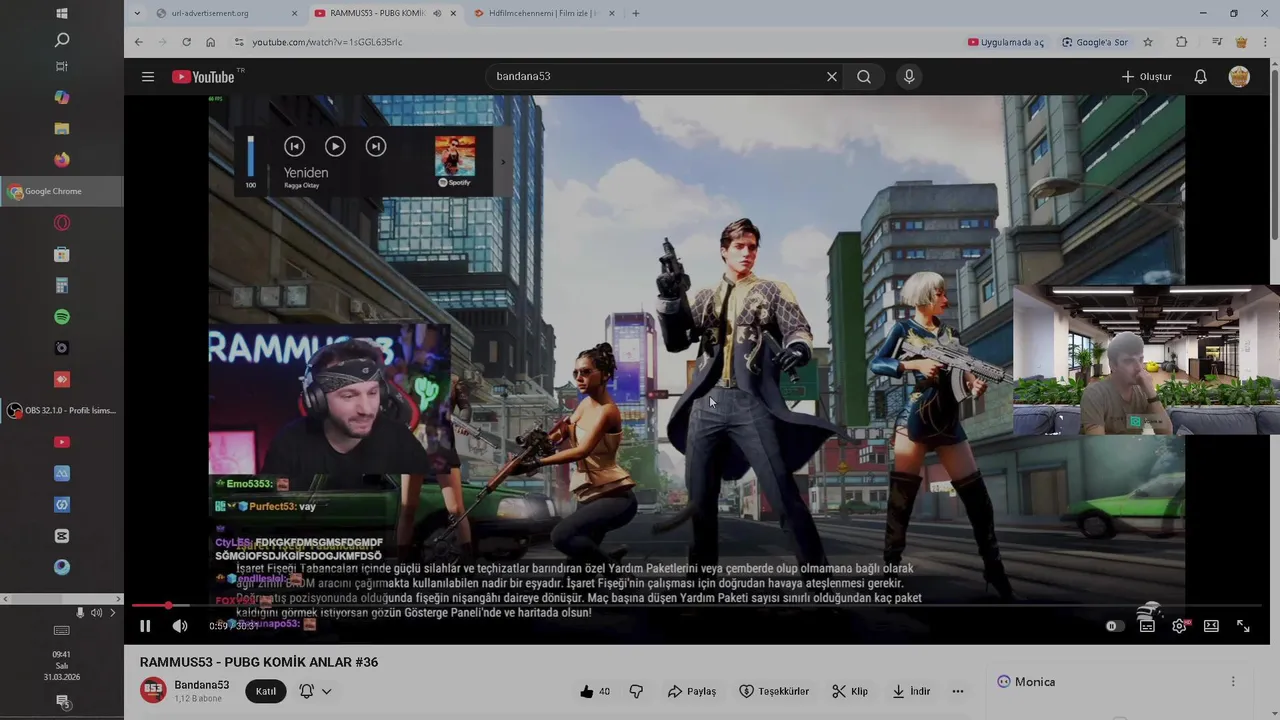The height and width of the screenshot is (720, 1280).
Task: Open Monica panel options menu
Action: point(1233,681)
